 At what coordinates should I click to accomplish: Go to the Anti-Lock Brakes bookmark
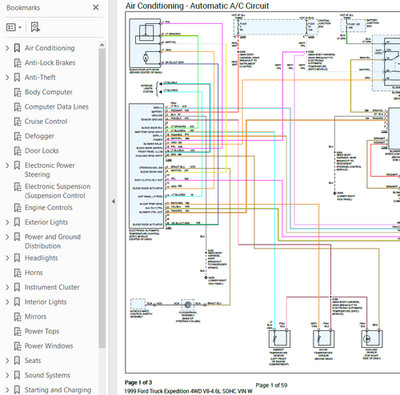tap(50, 63)
